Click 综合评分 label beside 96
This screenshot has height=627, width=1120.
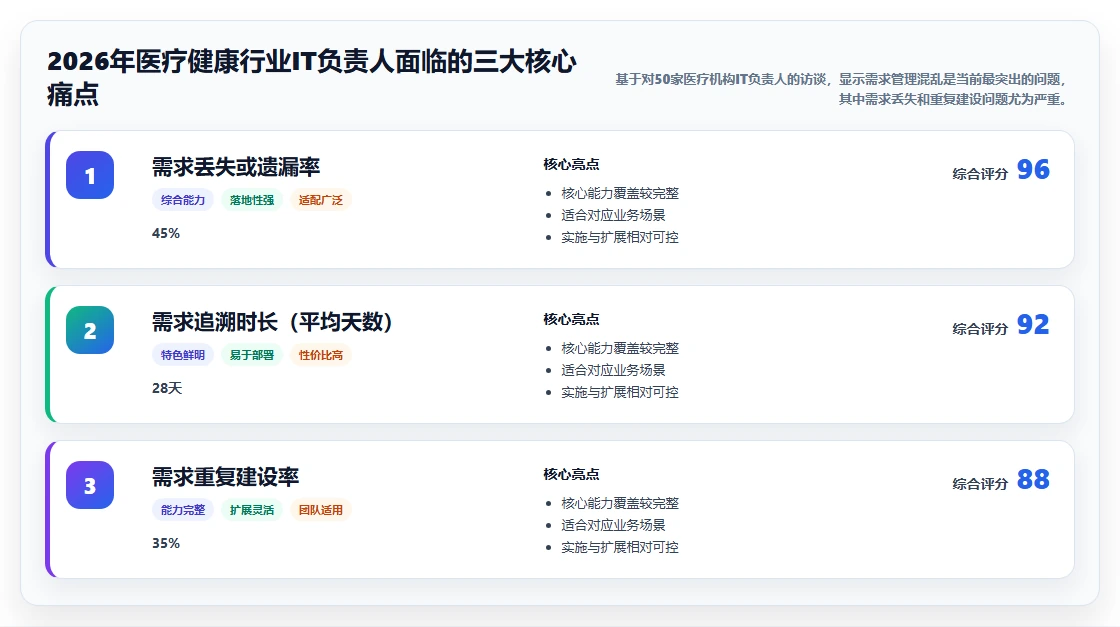point(980,174)
